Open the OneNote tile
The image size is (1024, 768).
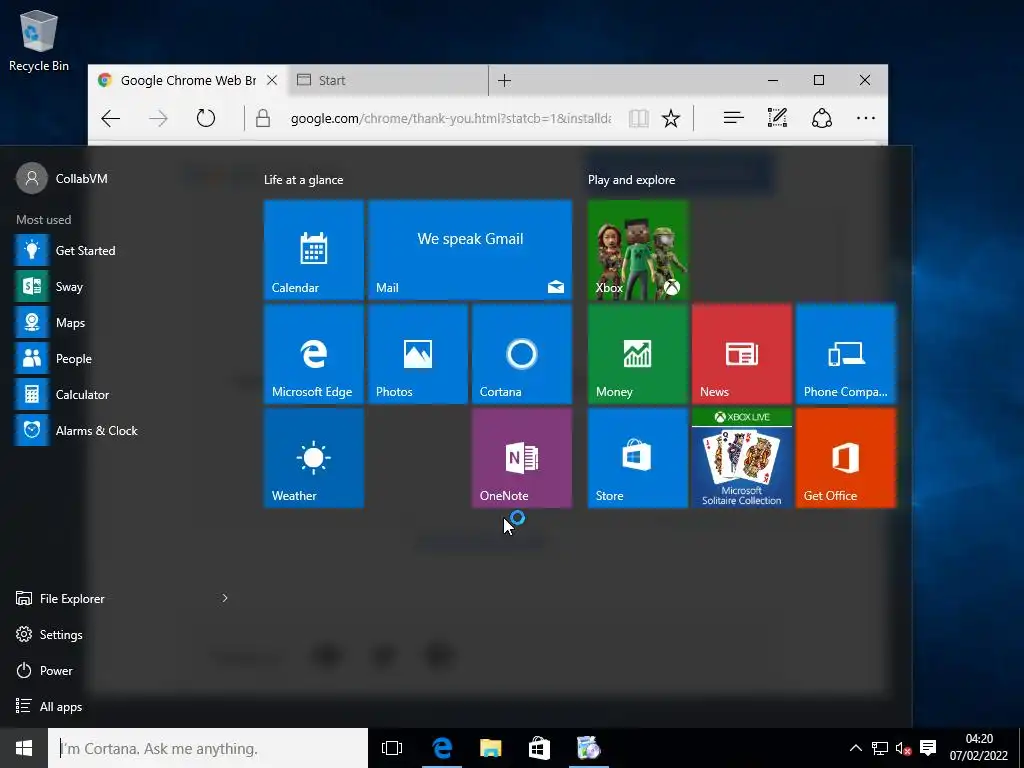click(522, 458)
